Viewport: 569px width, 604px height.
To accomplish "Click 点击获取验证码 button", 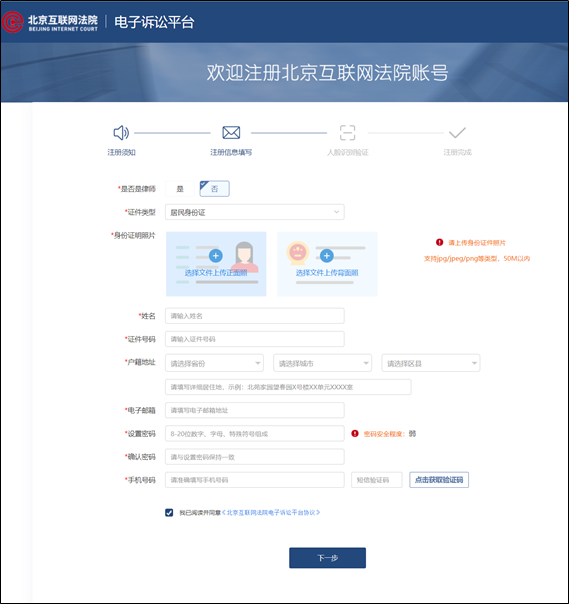I will (439, 480).
